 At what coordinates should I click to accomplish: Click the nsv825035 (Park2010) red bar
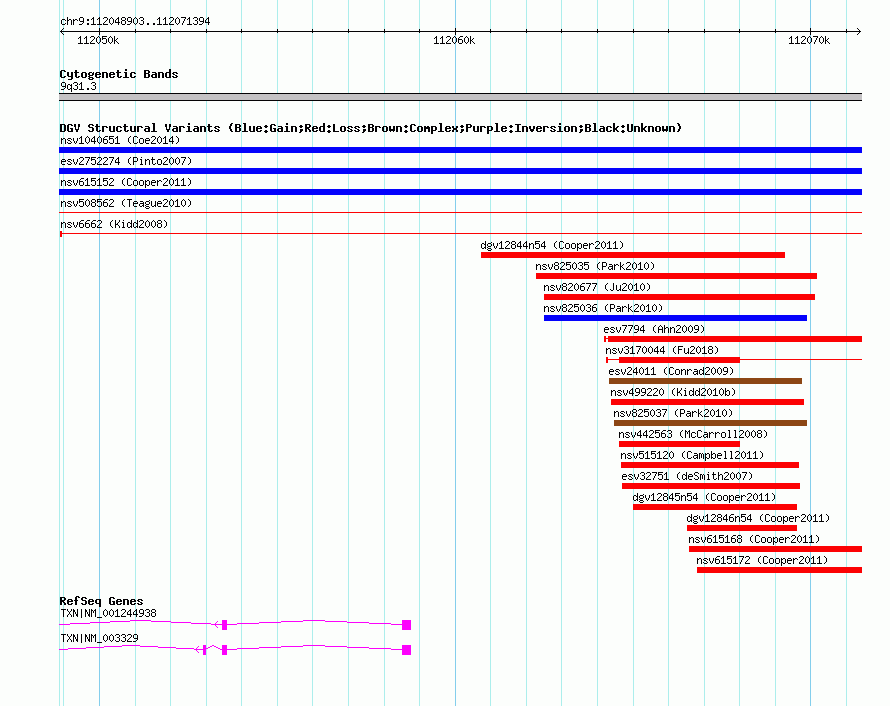point(677,276)
